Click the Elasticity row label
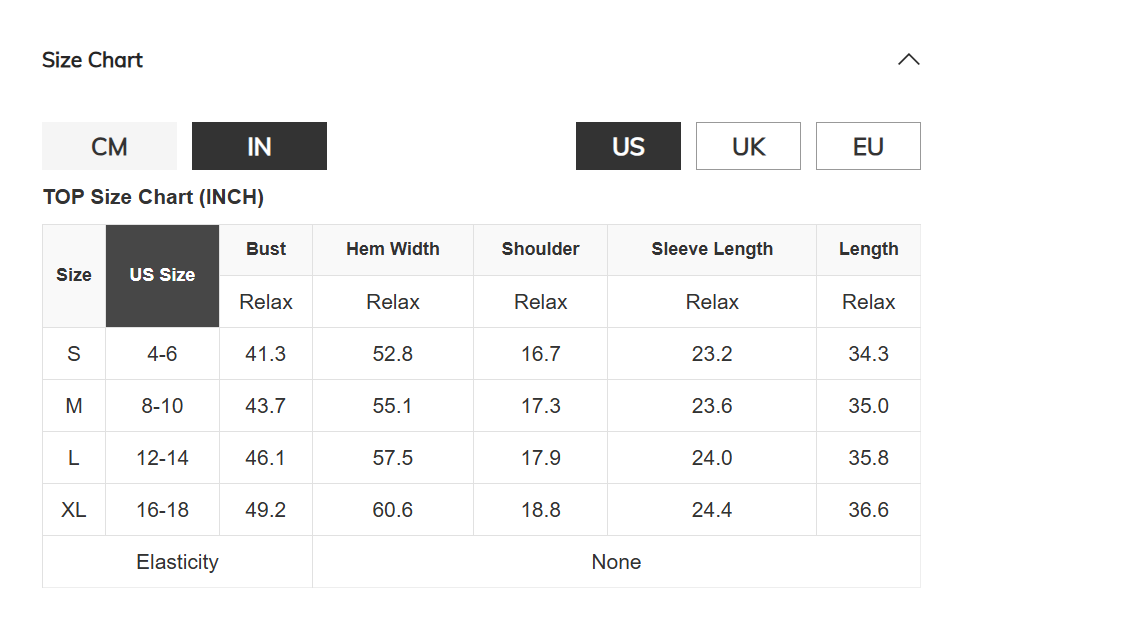 pyautogui.click(x=177, y=561)
